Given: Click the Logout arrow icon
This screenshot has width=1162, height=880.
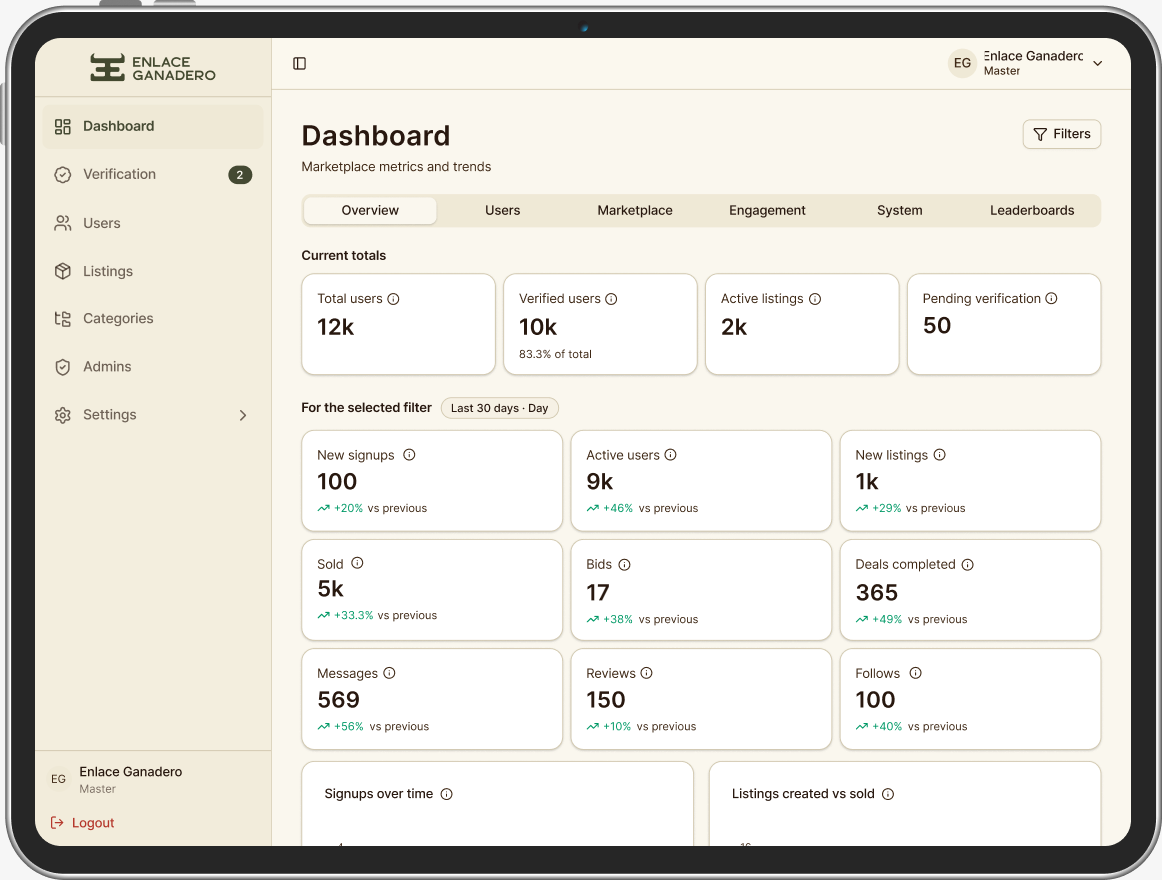Looking at the screenshot, I should [57, 822].
